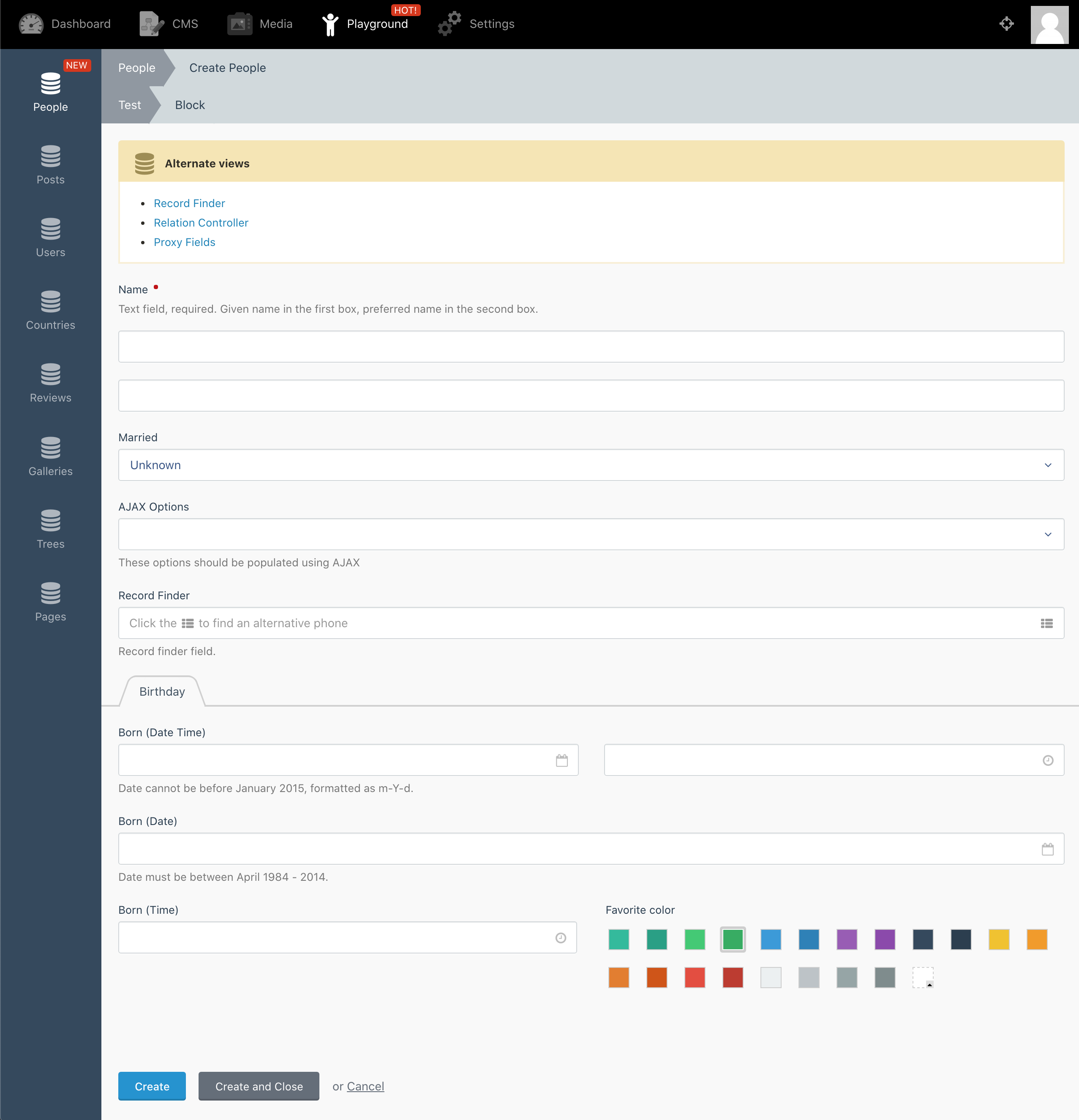
Task: Expand the AJAX Options dropdown
Action: 591,534
